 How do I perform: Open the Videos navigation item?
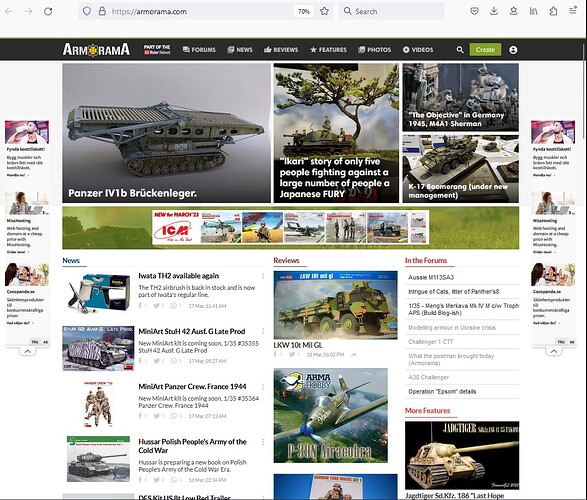418,50
